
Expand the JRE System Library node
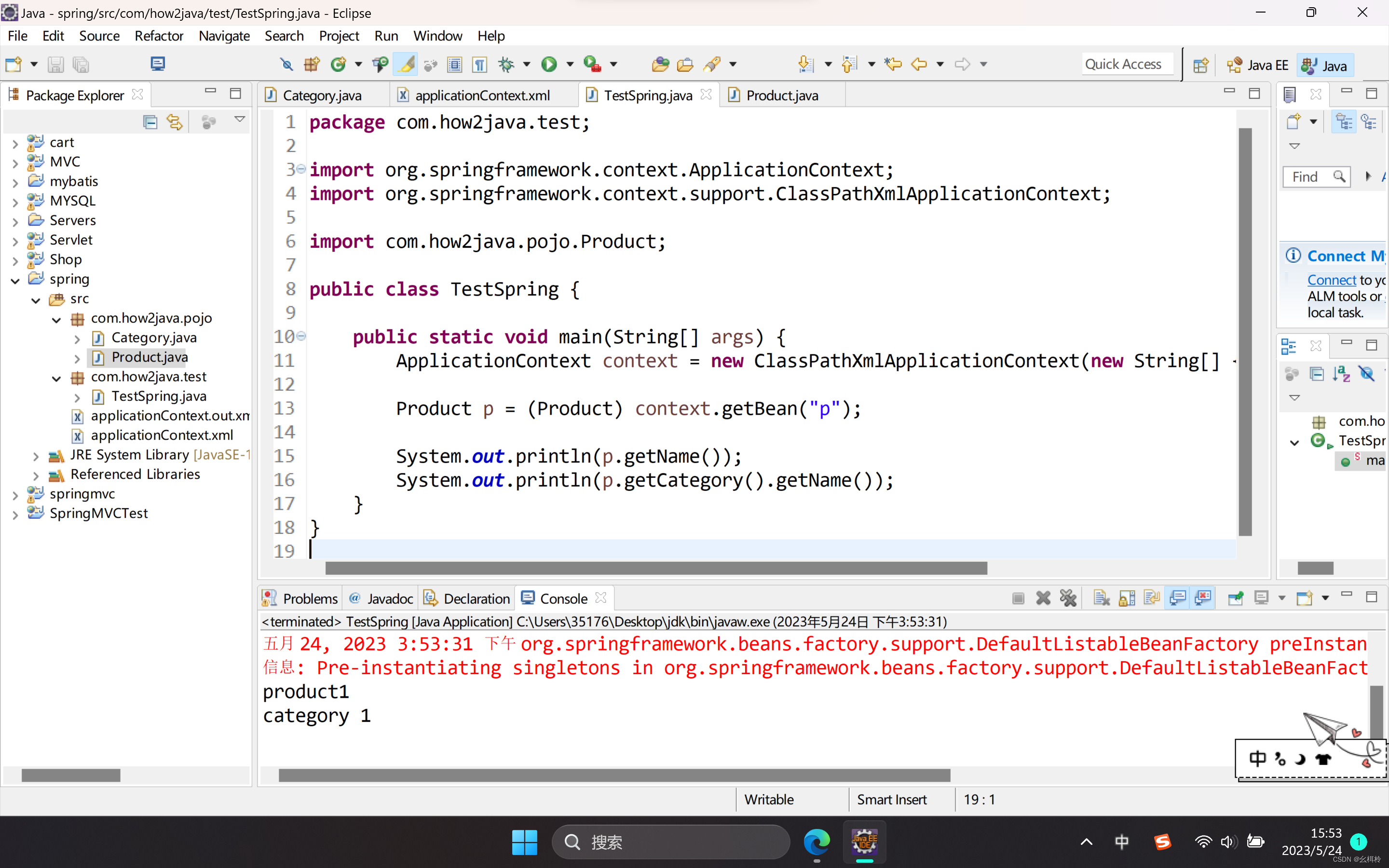click(x=36, y=456)
